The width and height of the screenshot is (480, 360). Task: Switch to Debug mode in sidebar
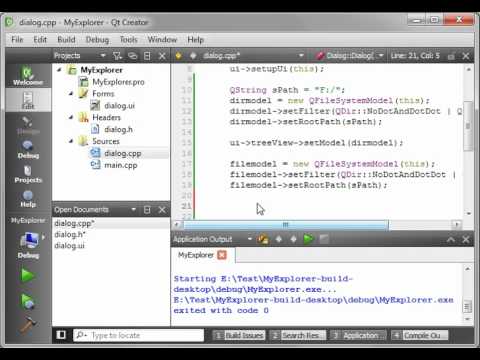(x=28, y=149)
